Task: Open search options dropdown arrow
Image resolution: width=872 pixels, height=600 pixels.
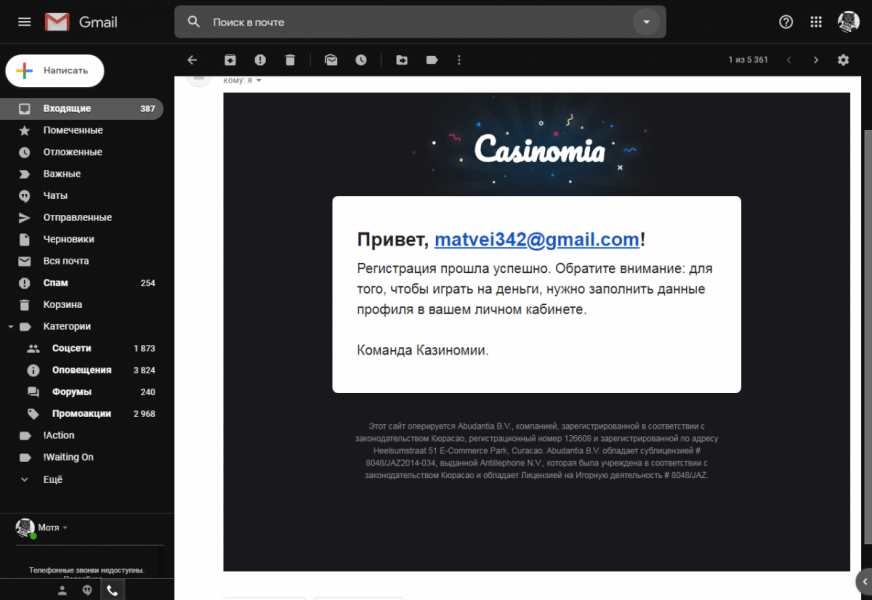Action: point(646,22)
